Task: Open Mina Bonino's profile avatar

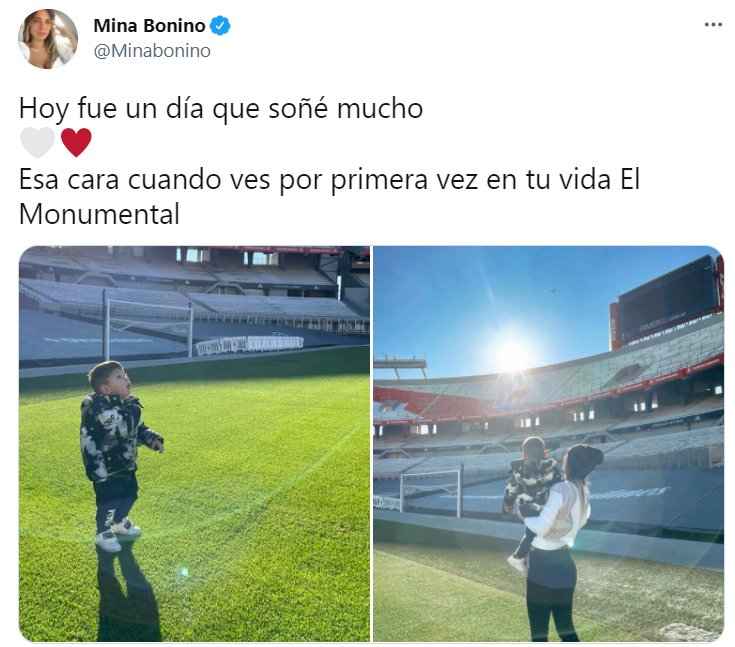Action: (x=48, y=39)
